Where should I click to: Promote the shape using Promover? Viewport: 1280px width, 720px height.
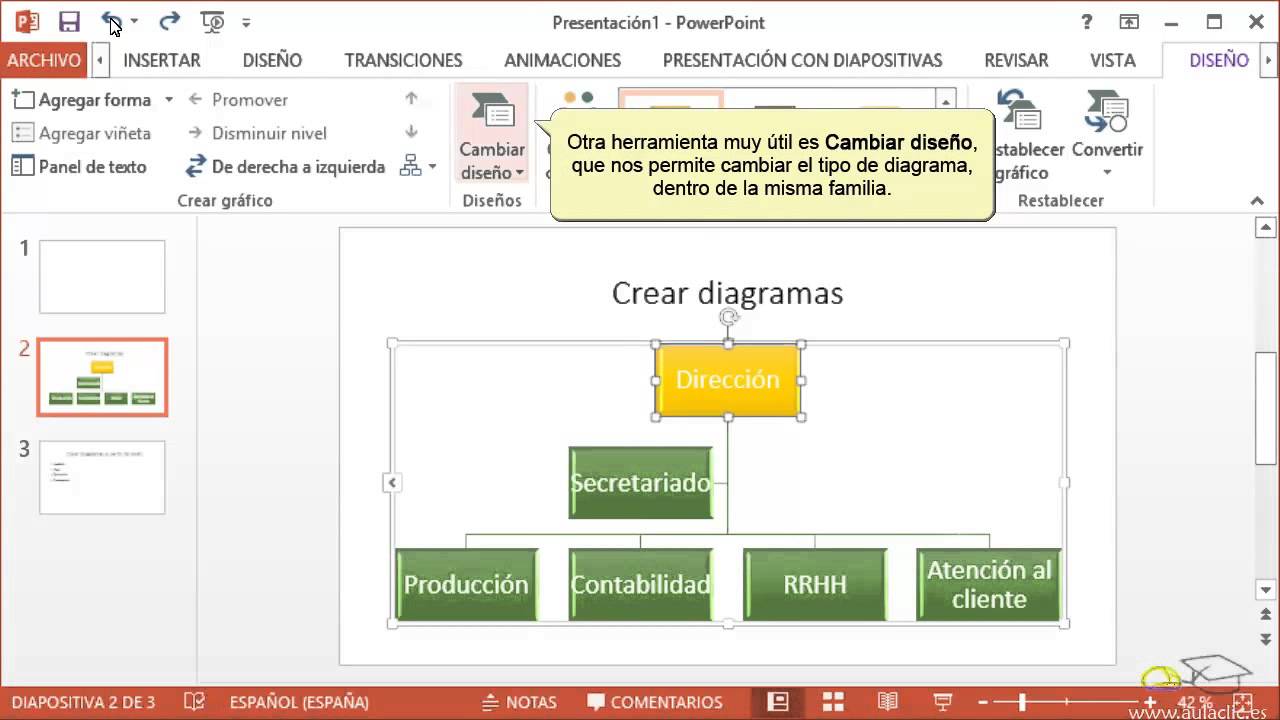coord(249,99)
